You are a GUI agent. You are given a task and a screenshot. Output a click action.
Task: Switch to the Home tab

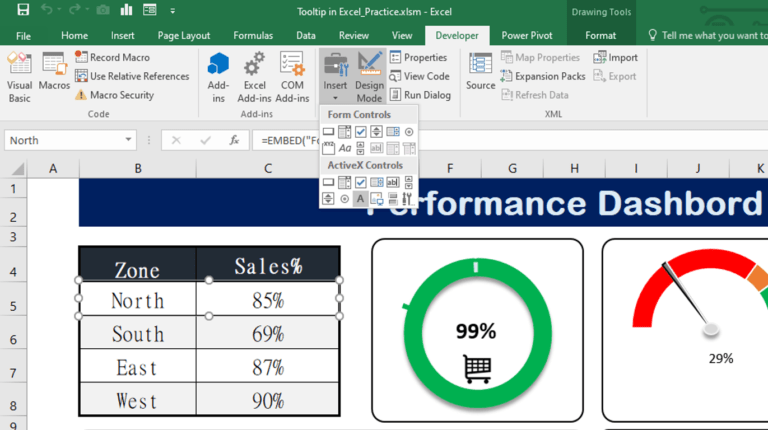[x=74, y=35]
